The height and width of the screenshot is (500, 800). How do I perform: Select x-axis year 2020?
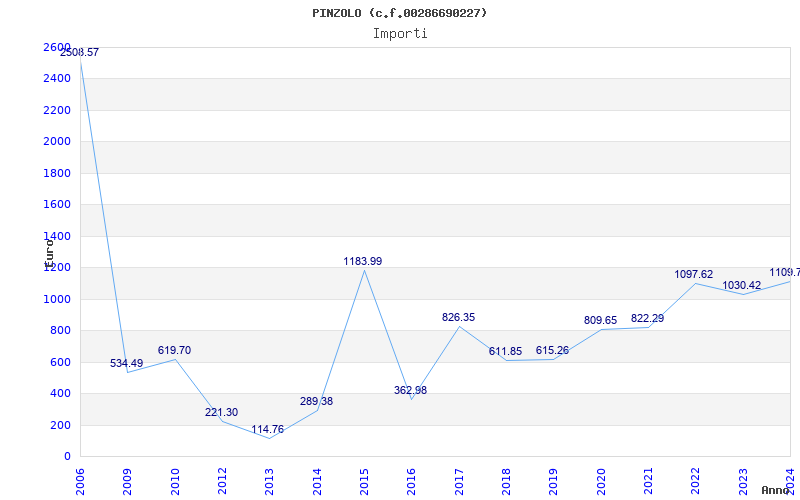[x=601, y=482]
